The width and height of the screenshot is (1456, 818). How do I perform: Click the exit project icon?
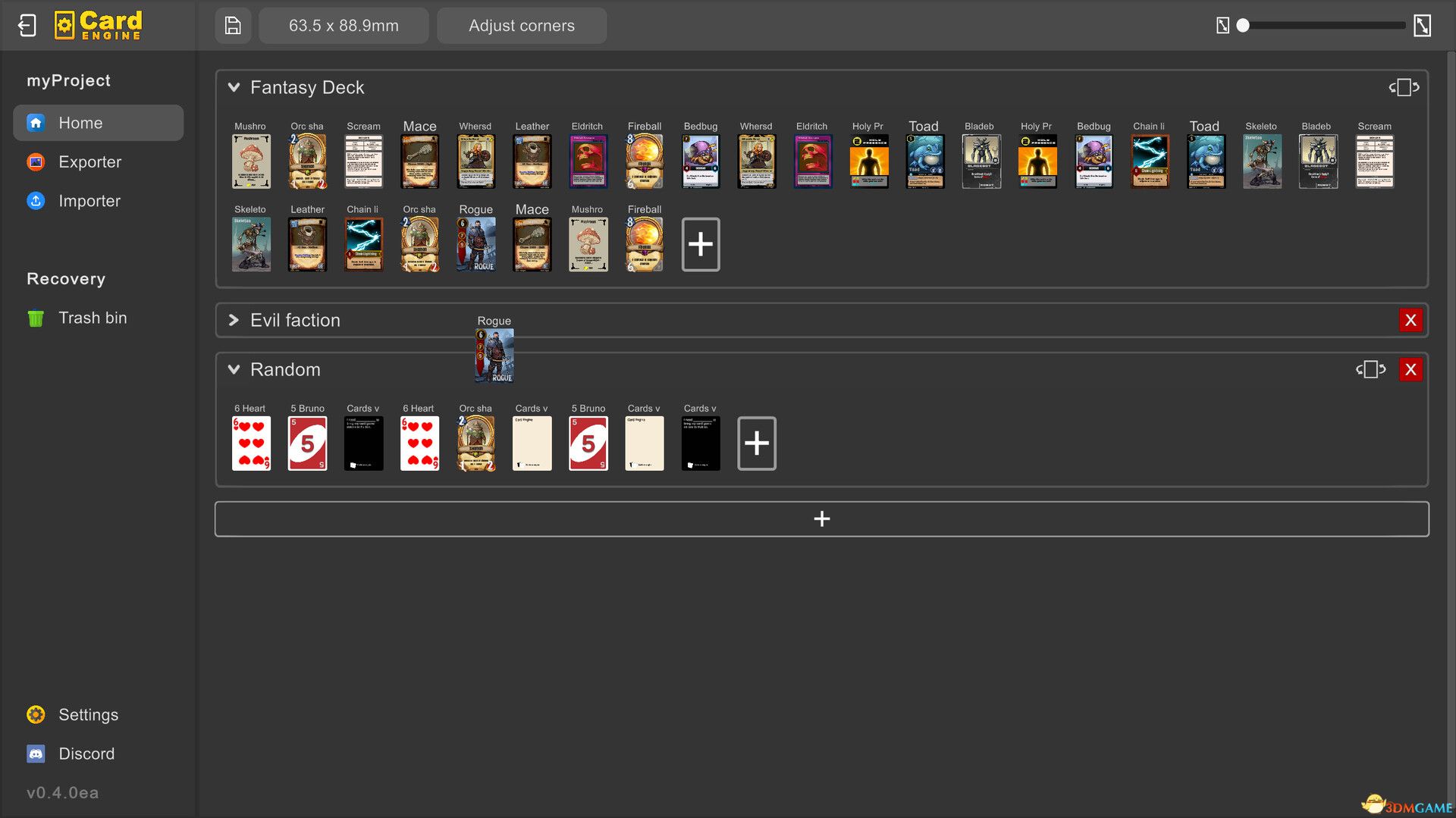click(x=27, y=26)
